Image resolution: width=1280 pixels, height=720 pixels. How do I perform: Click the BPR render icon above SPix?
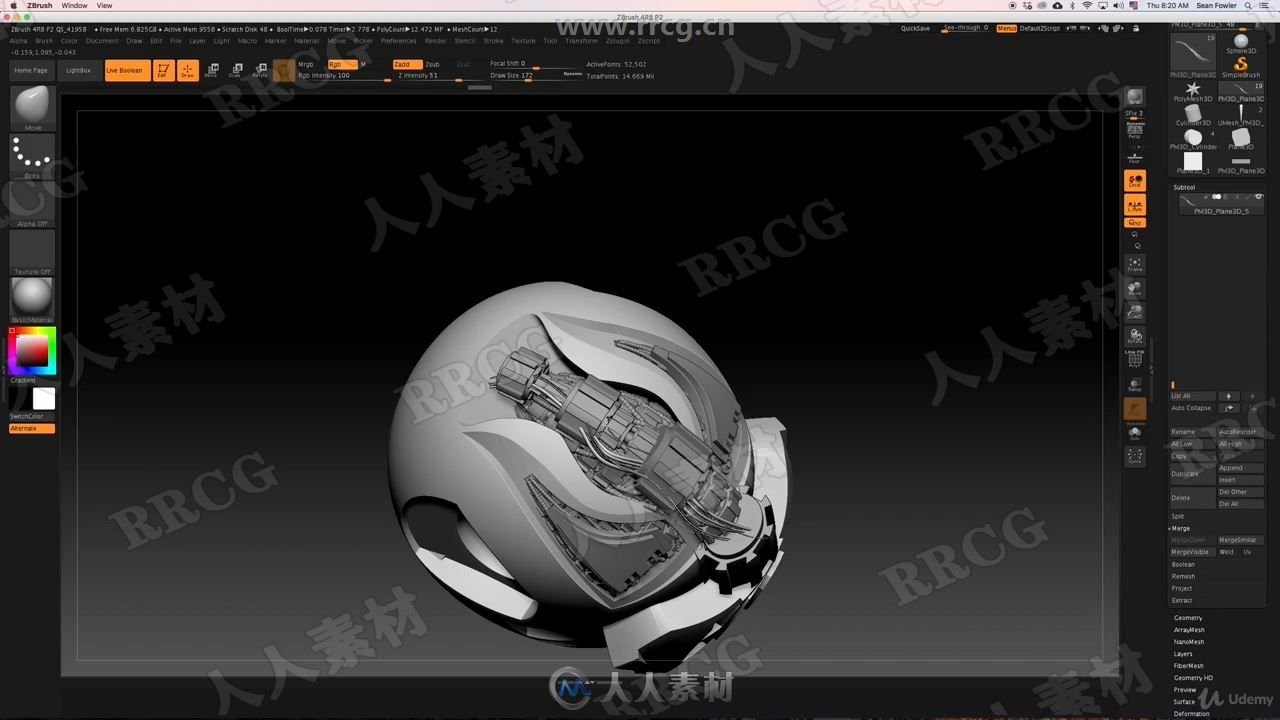pyautogui.click(x=1135, y=97)
